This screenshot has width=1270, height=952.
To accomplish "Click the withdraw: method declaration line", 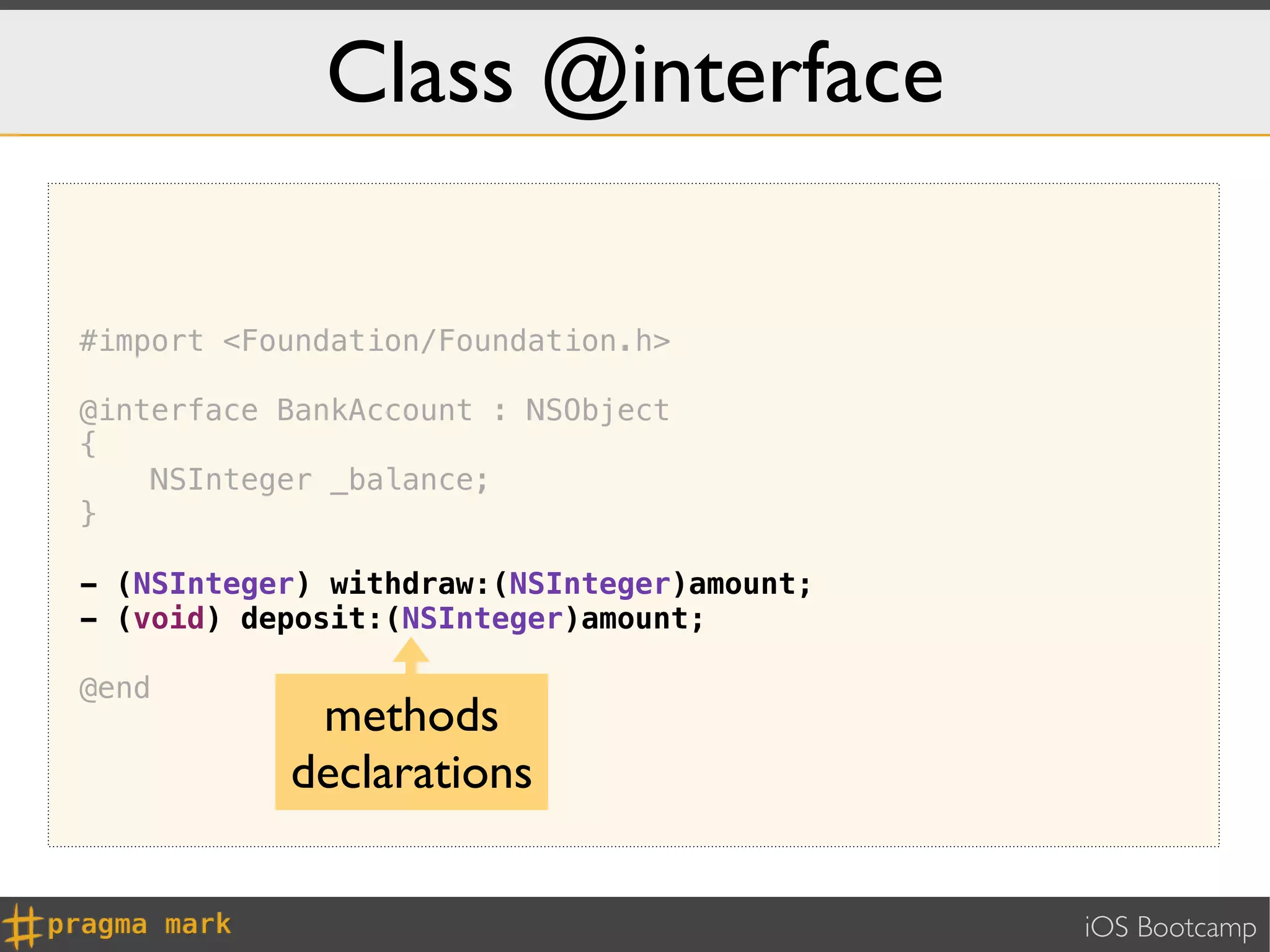I will (445, 584).
